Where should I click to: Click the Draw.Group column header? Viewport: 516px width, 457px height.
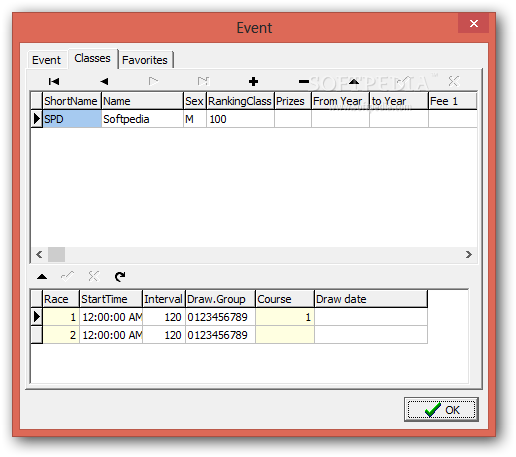click(220, 299)
